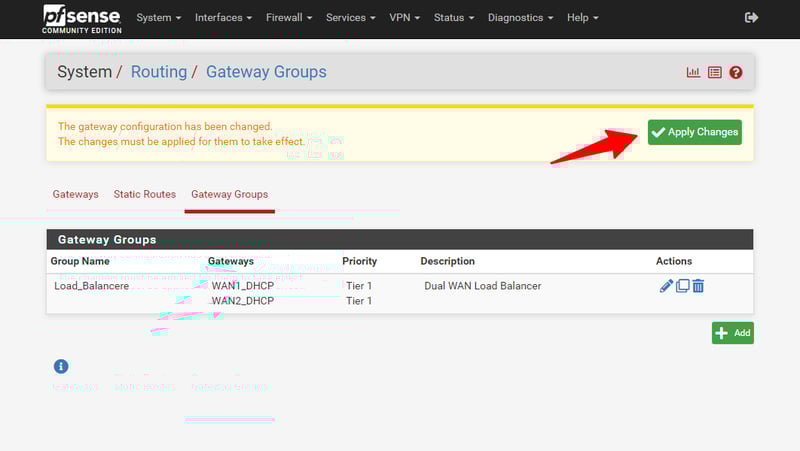
Task: Delete the Load_Balancere gateway group
Action: [699, 286]
